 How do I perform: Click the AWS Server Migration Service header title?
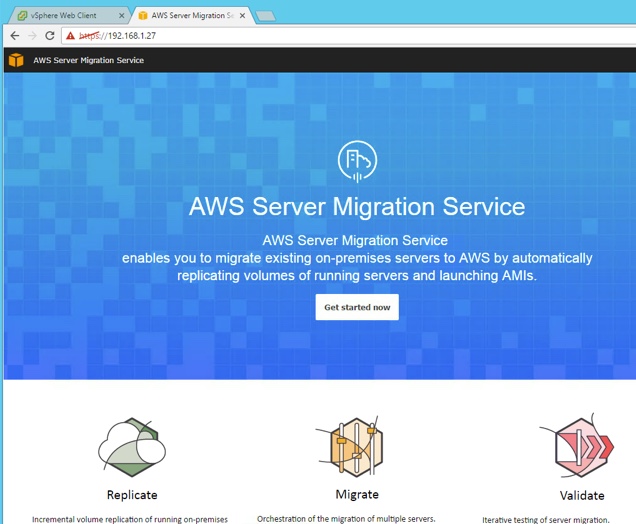coord(88,60)
